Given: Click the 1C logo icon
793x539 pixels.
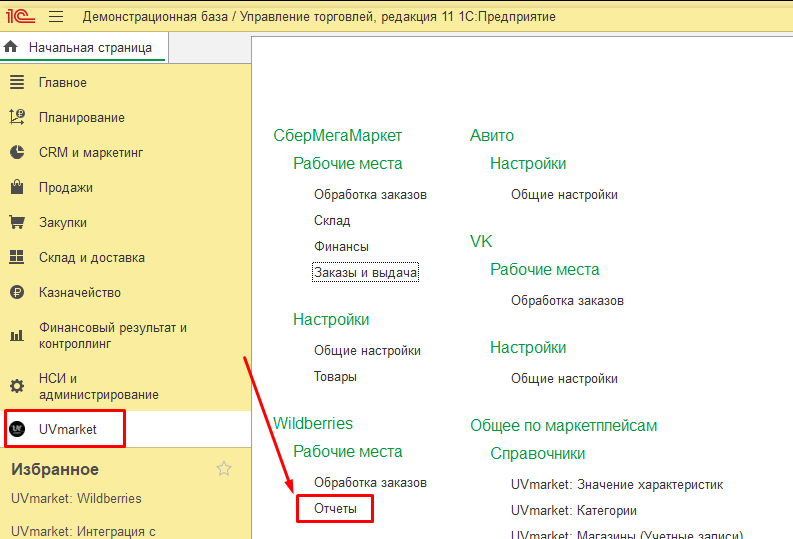Looking at the screenshot, I should [20, 16].
